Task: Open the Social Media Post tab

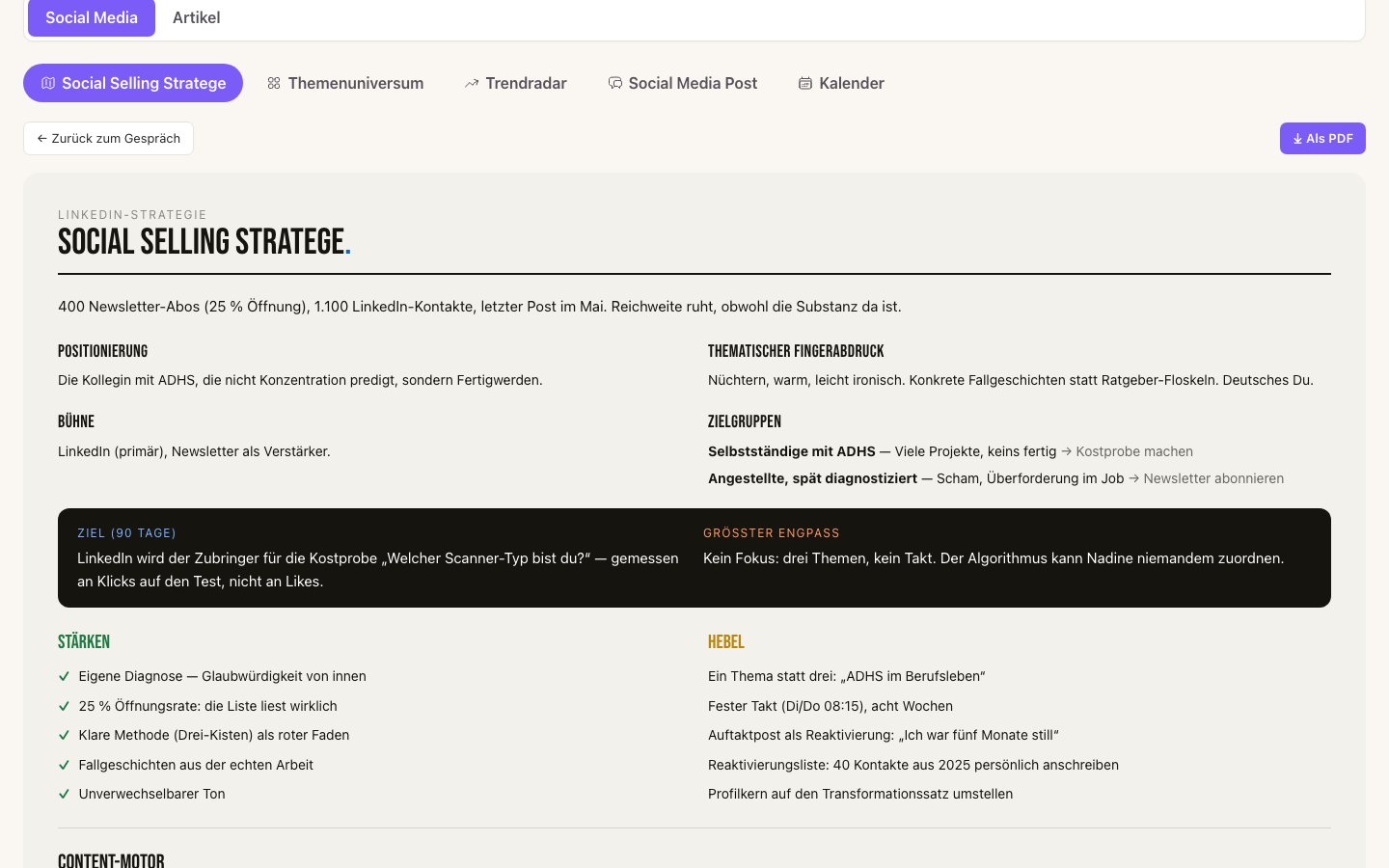Action: tap(683, 83)
